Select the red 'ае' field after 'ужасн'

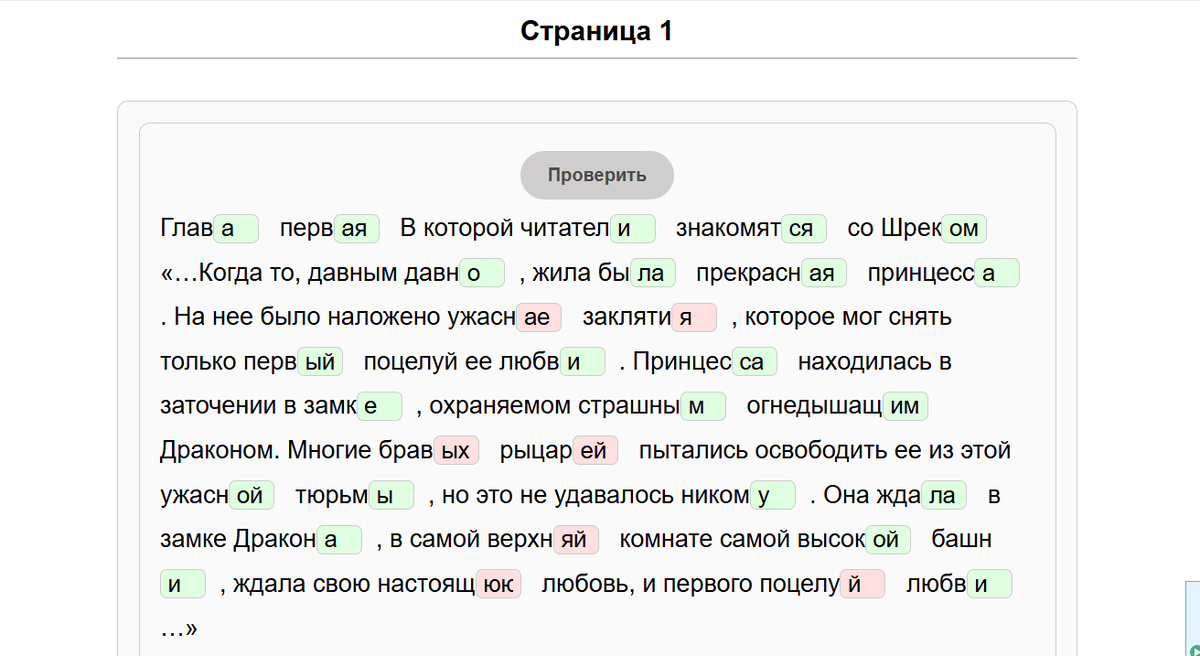click(539, 317)
